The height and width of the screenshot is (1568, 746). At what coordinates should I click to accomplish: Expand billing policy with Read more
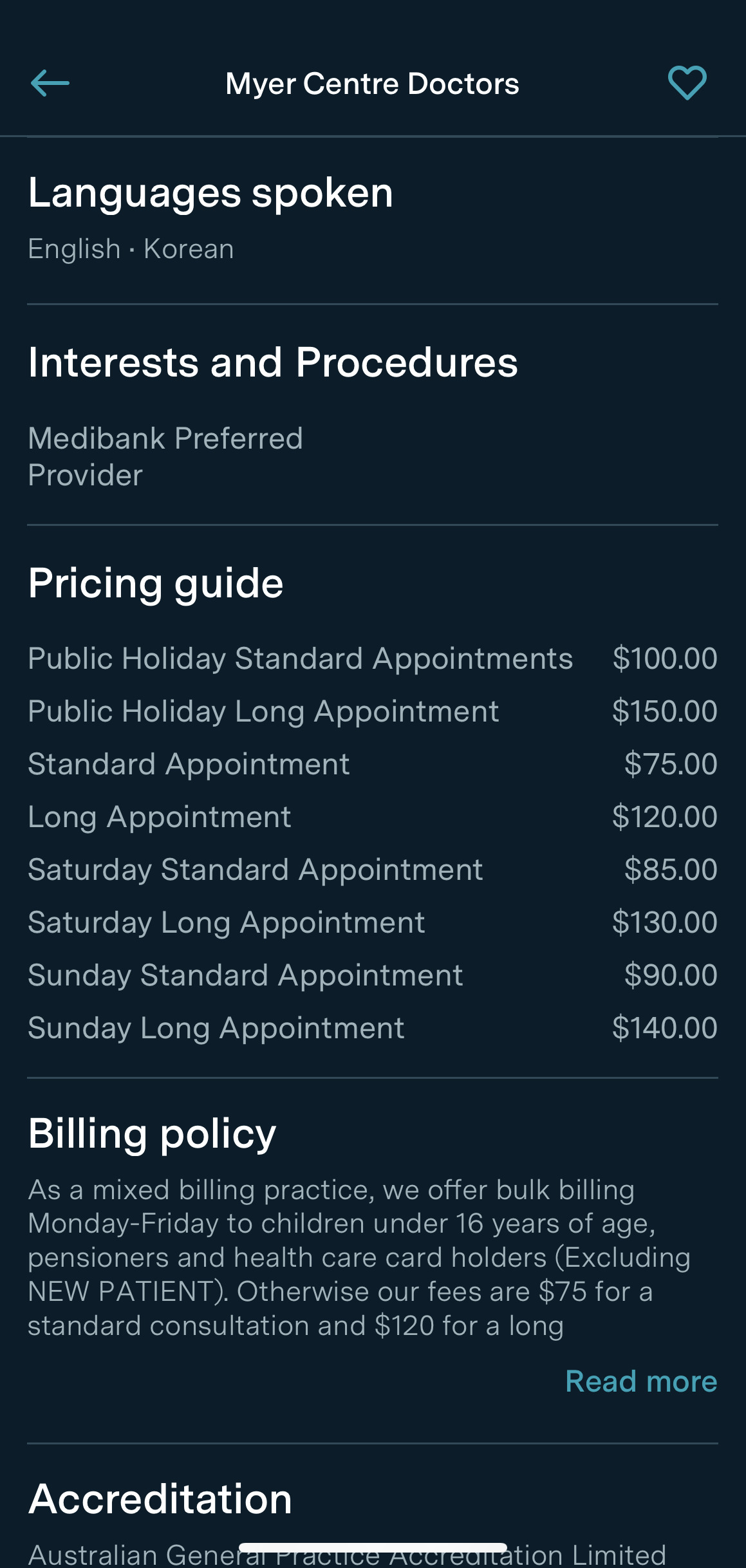(640, 1381)
